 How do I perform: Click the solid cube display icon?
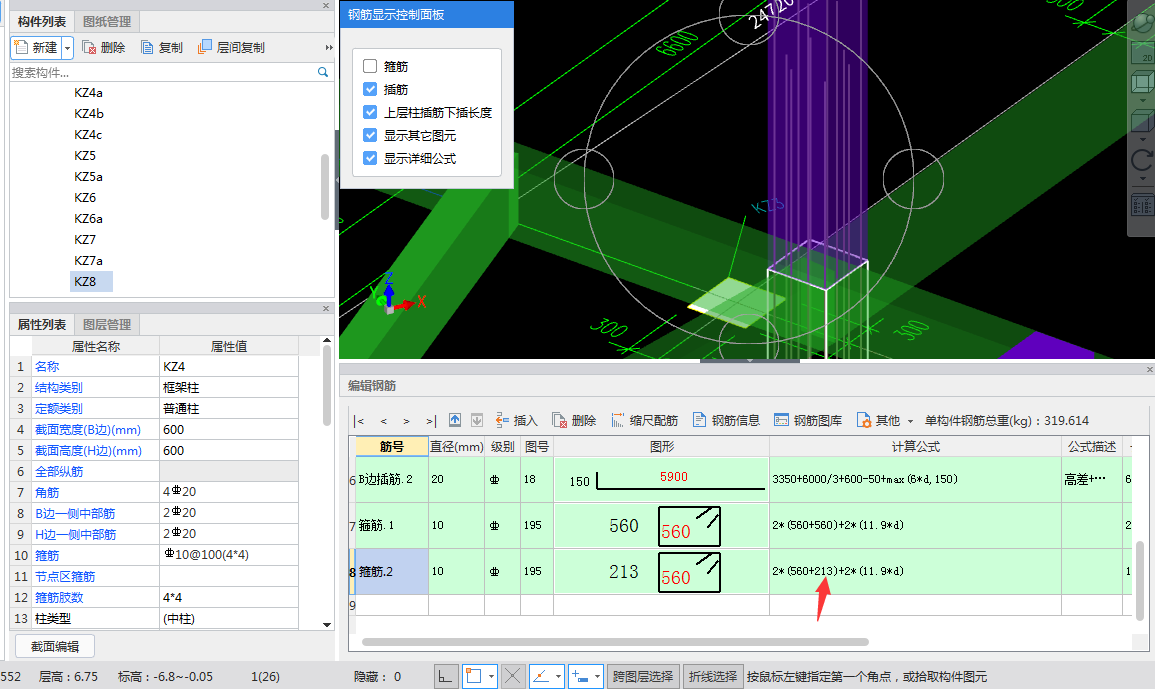[x=1142, y=121]
